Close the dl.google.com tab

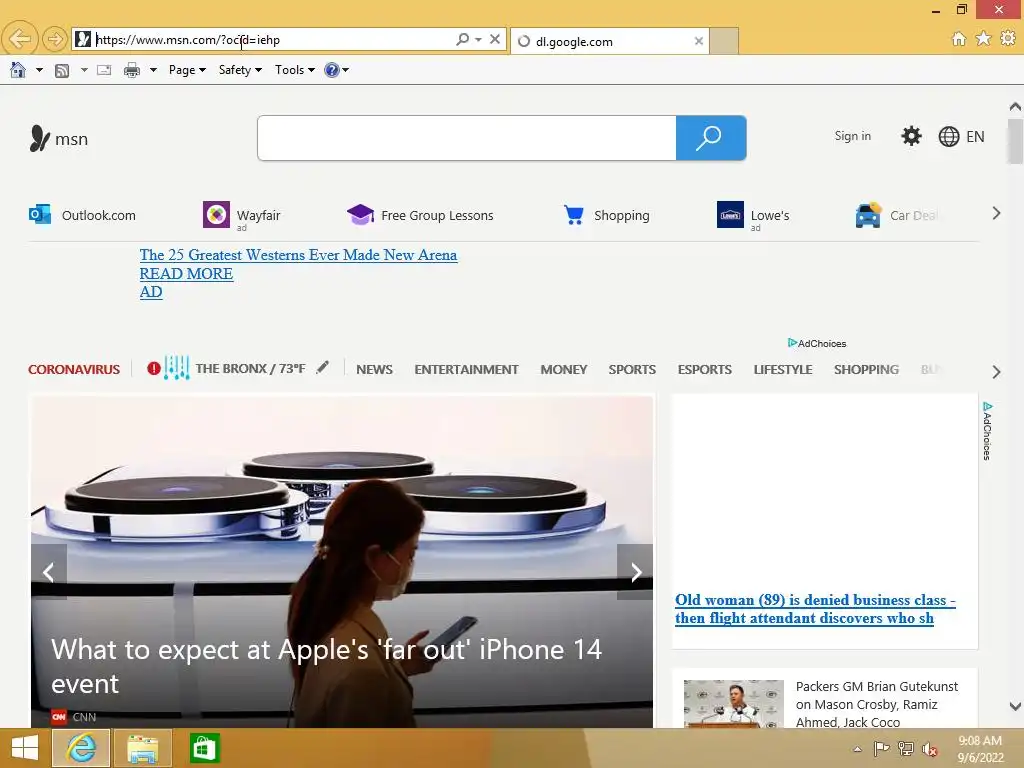[x=699, y=41]
